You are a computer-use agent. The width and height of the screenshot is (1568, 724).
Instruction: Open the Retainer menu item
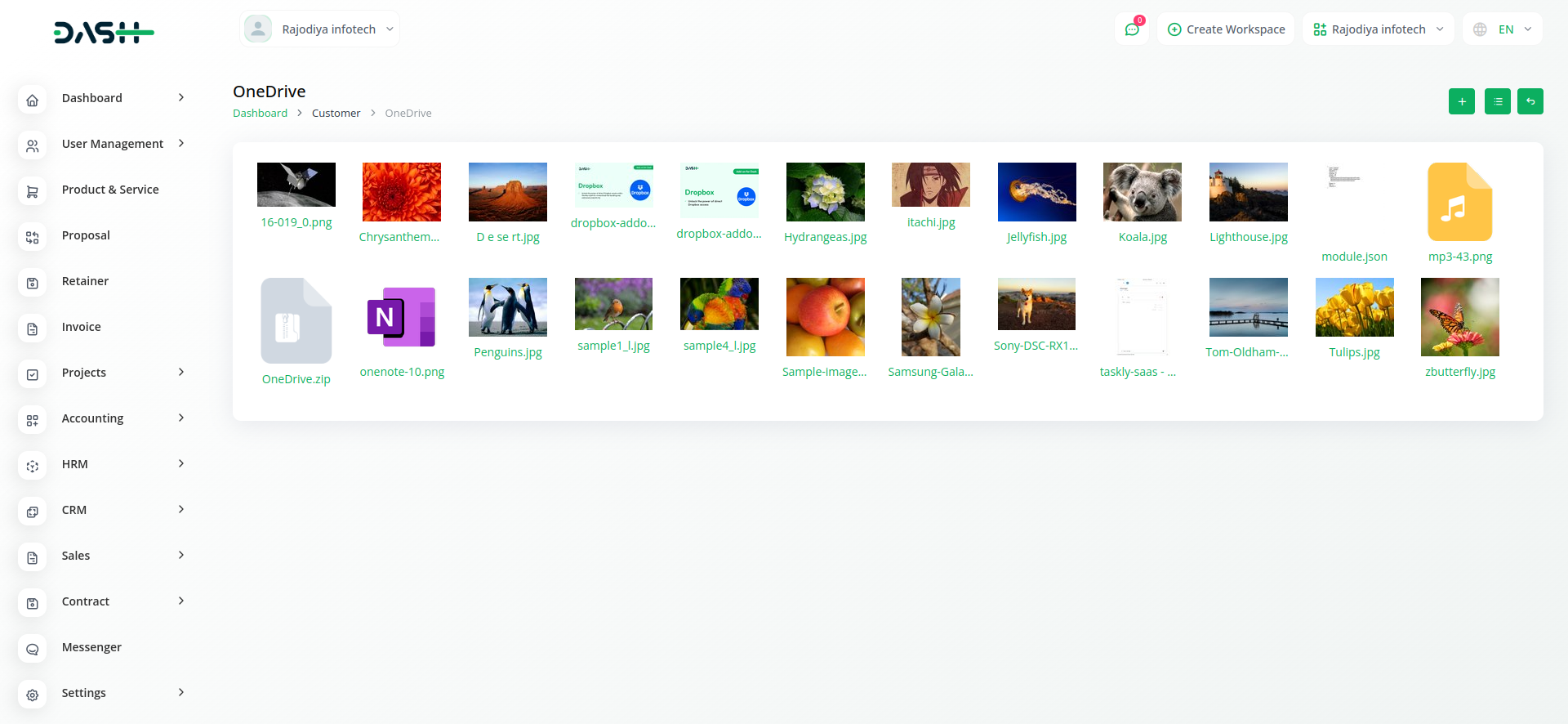[x=85, y=281]
